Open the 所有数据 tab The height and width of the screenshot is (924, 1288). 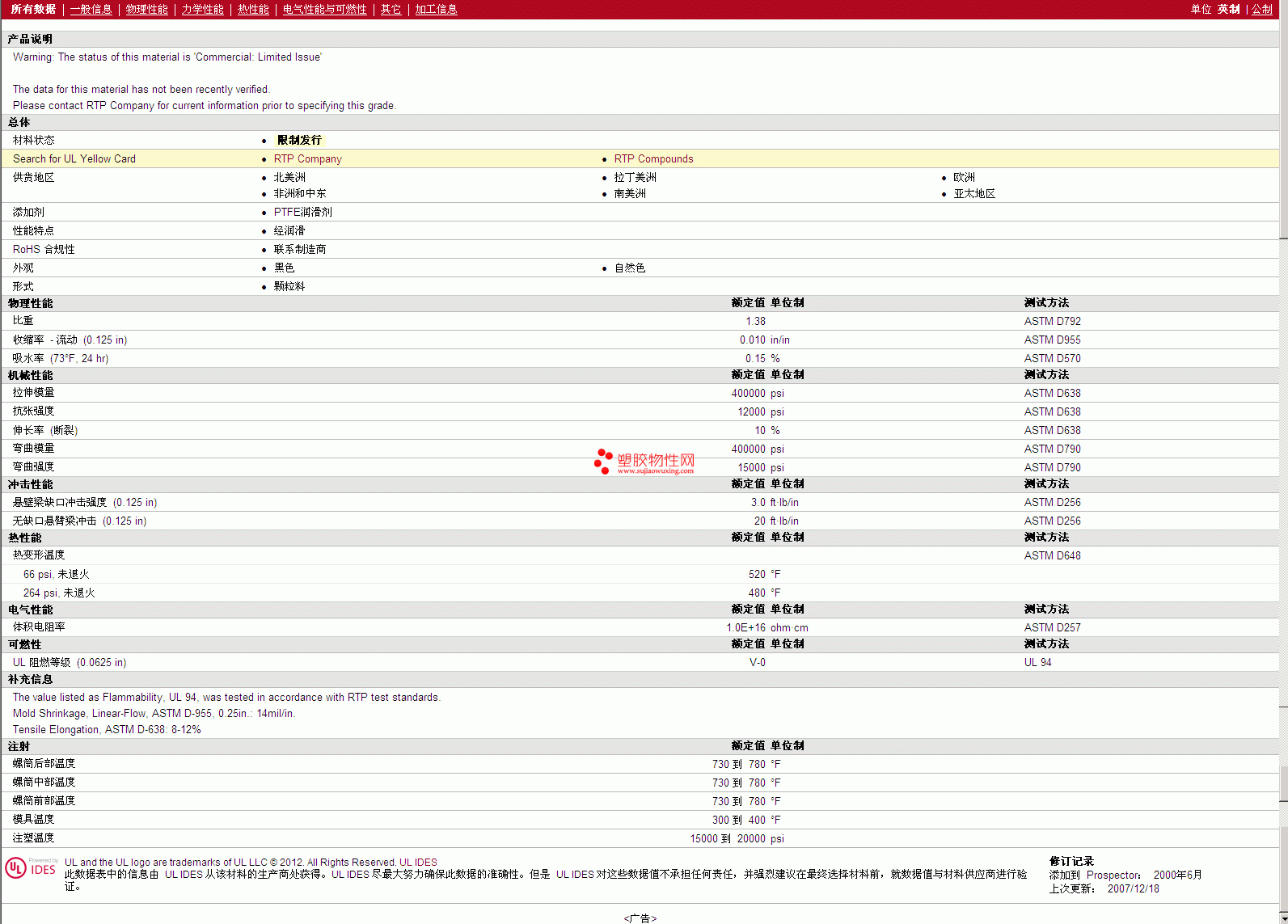point(33,10)
